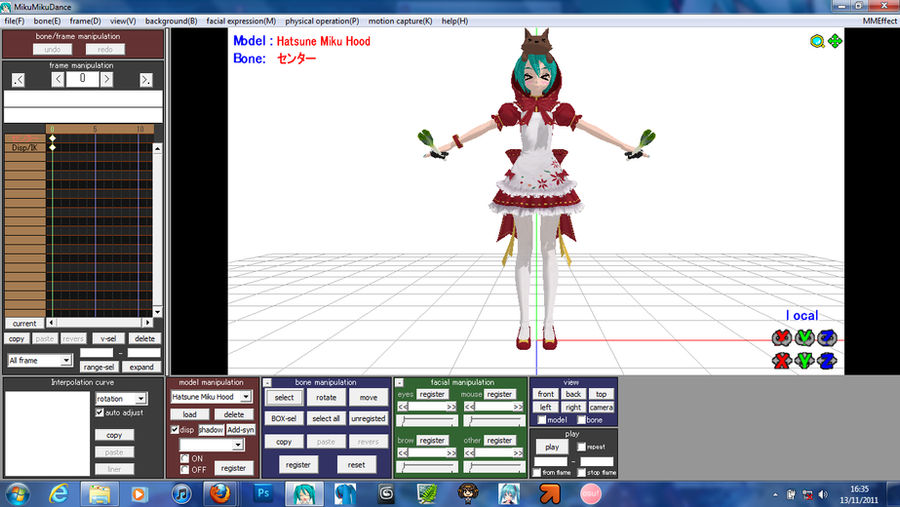
Task: Adjust the brow morph slider
Action: tap(428, 467)
